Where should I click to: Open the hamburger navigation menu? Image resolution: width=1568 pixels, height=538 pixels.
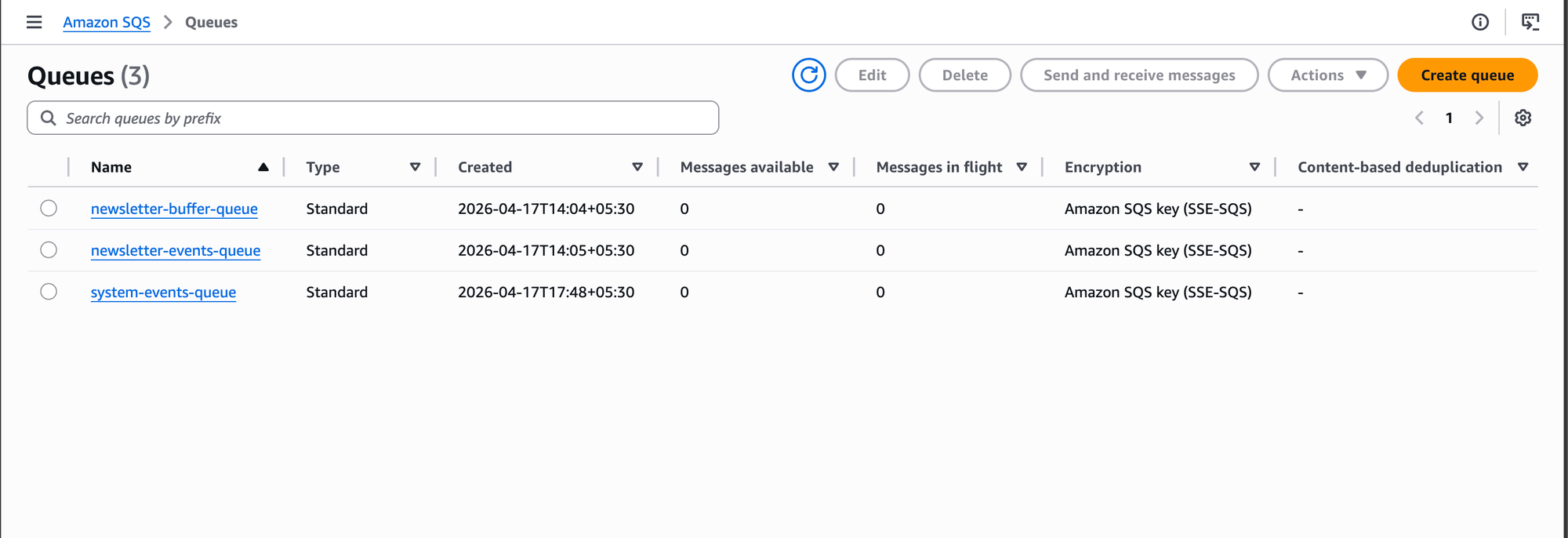pos(34,22)
